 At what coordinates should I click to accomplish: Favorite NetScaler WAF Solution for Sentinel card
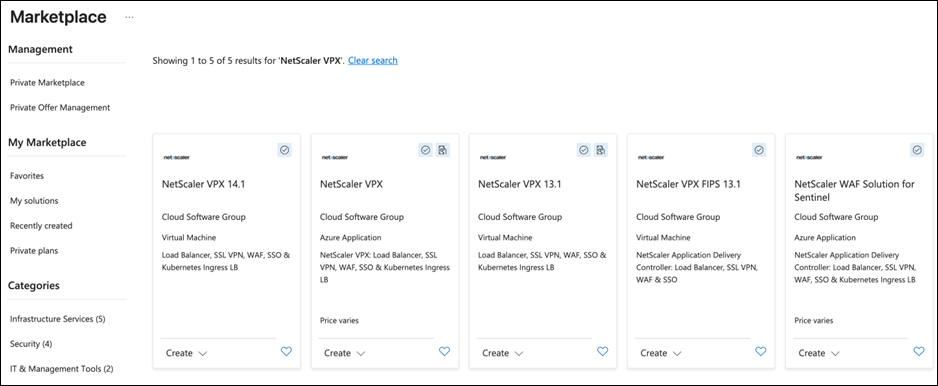918,352
